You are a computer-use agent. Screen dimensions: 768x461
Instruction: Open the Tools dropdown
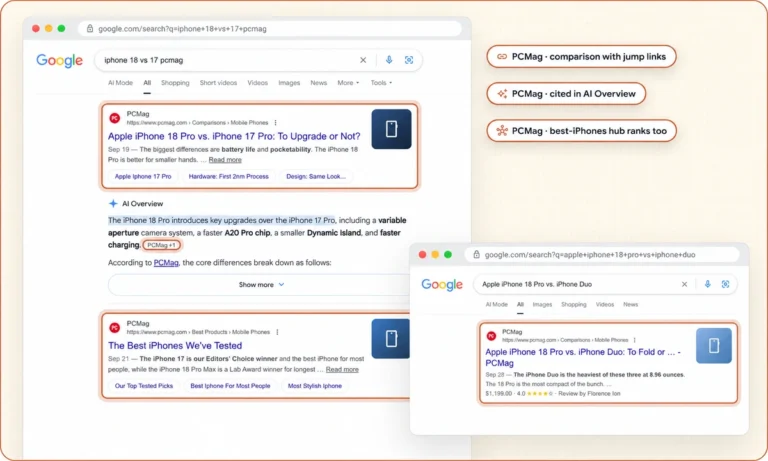point(381,83)
